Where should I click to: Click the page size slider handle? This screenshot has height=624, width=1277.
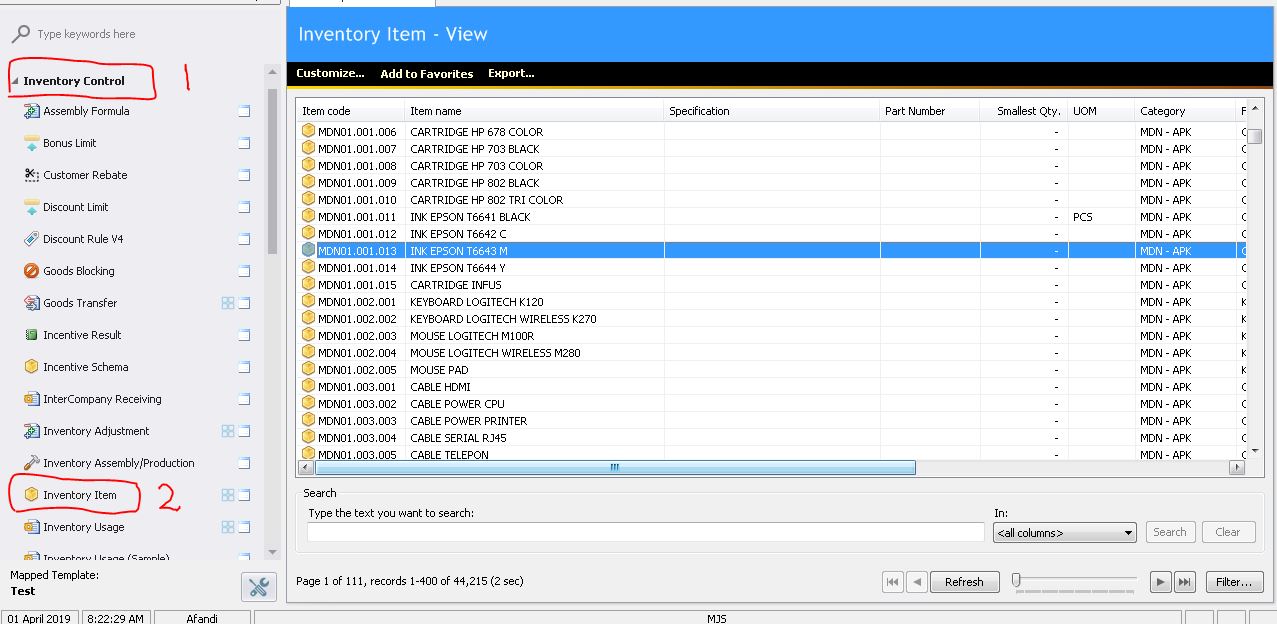(1017, 580)
